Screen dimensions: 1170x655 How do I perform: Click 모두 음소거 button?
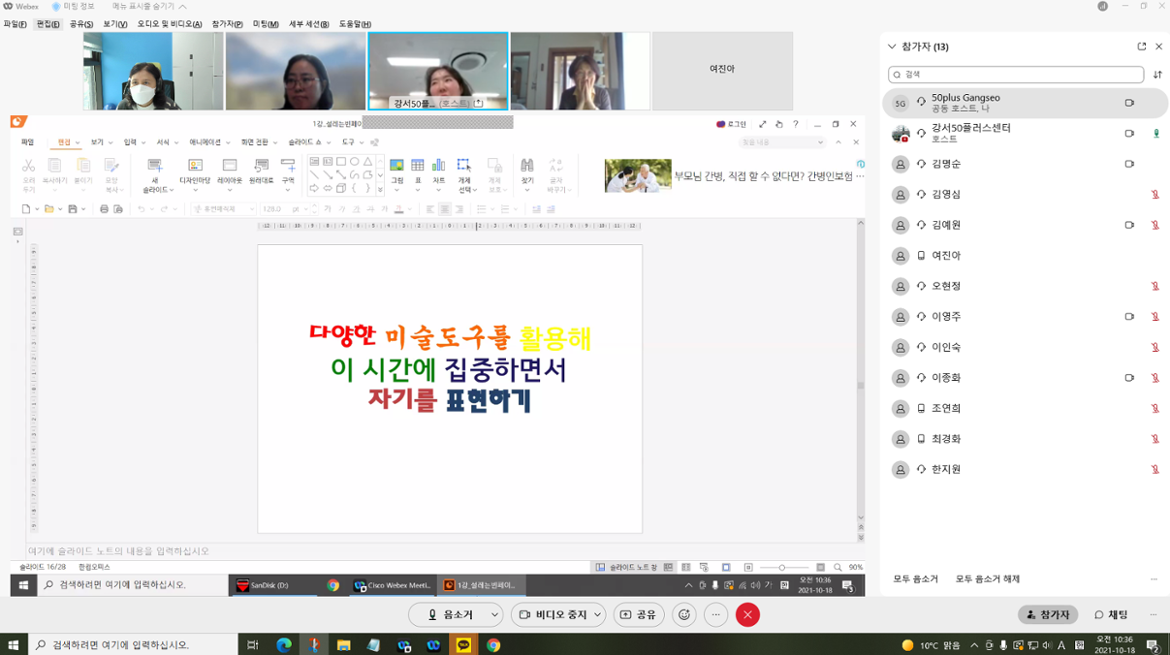pos(915,579)
